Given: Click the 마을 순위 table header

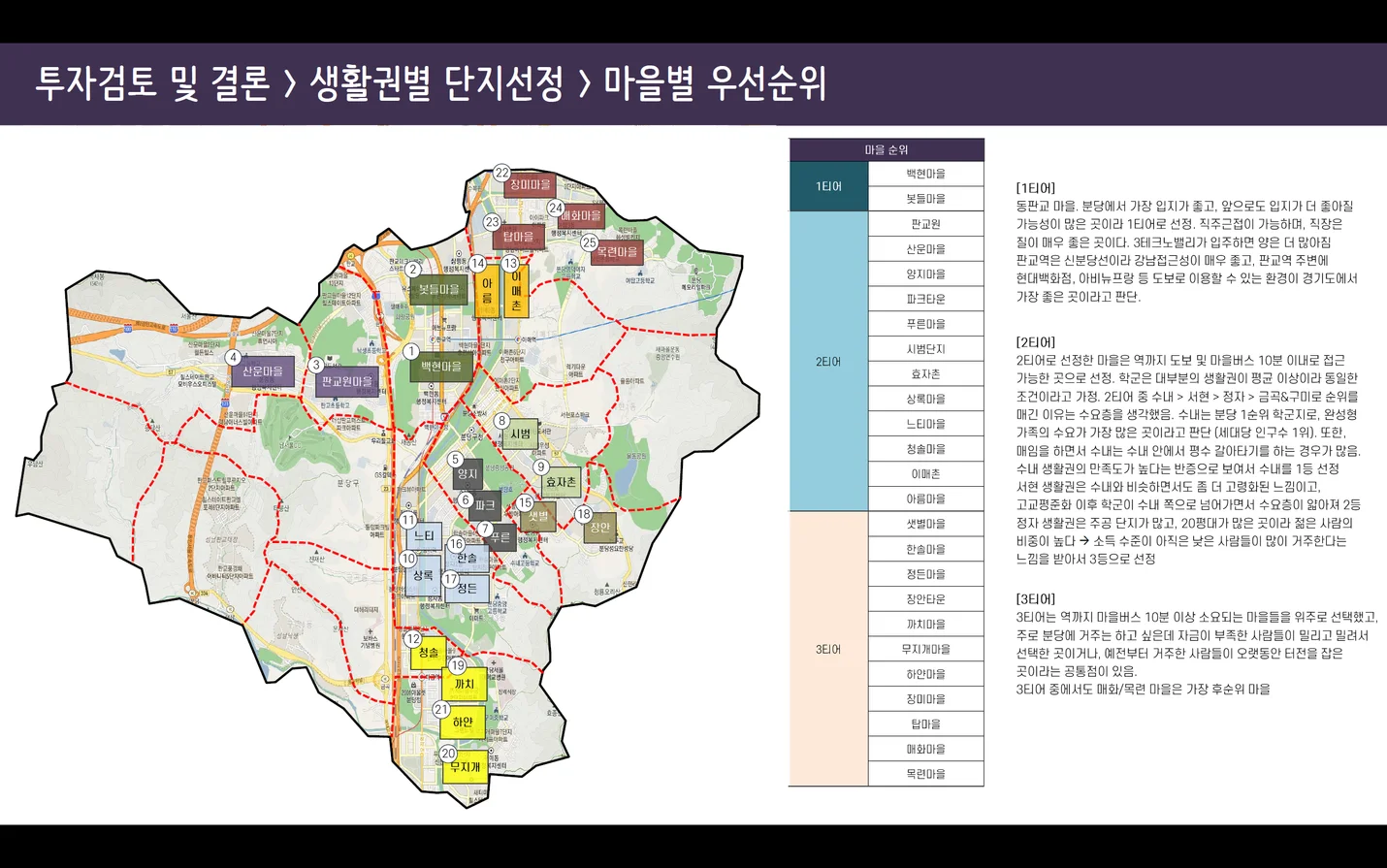Looking at the screenshot, I should point(887,149).
